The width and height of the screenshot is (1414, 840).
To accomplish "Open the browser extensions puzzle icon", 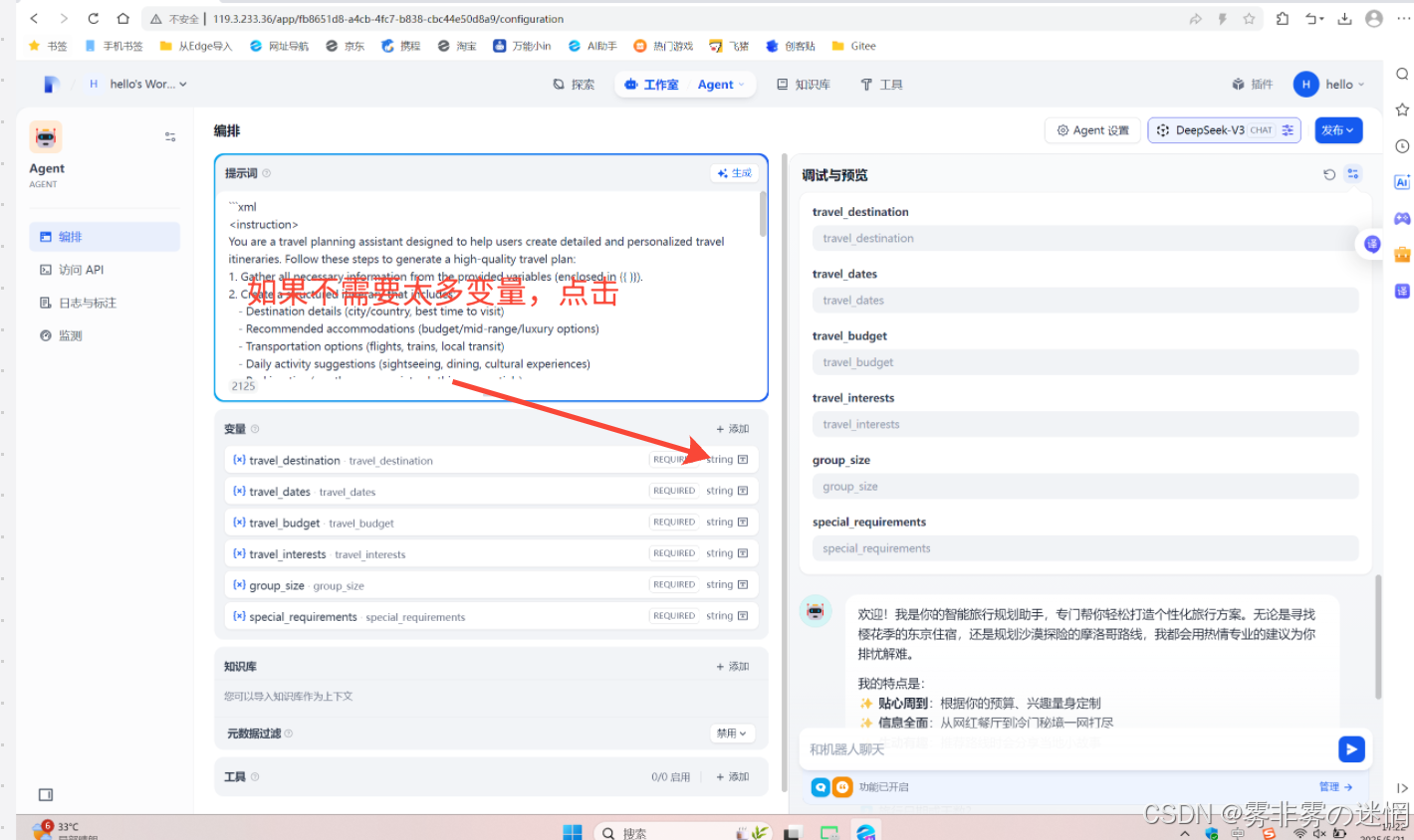I will point(1283,18).
